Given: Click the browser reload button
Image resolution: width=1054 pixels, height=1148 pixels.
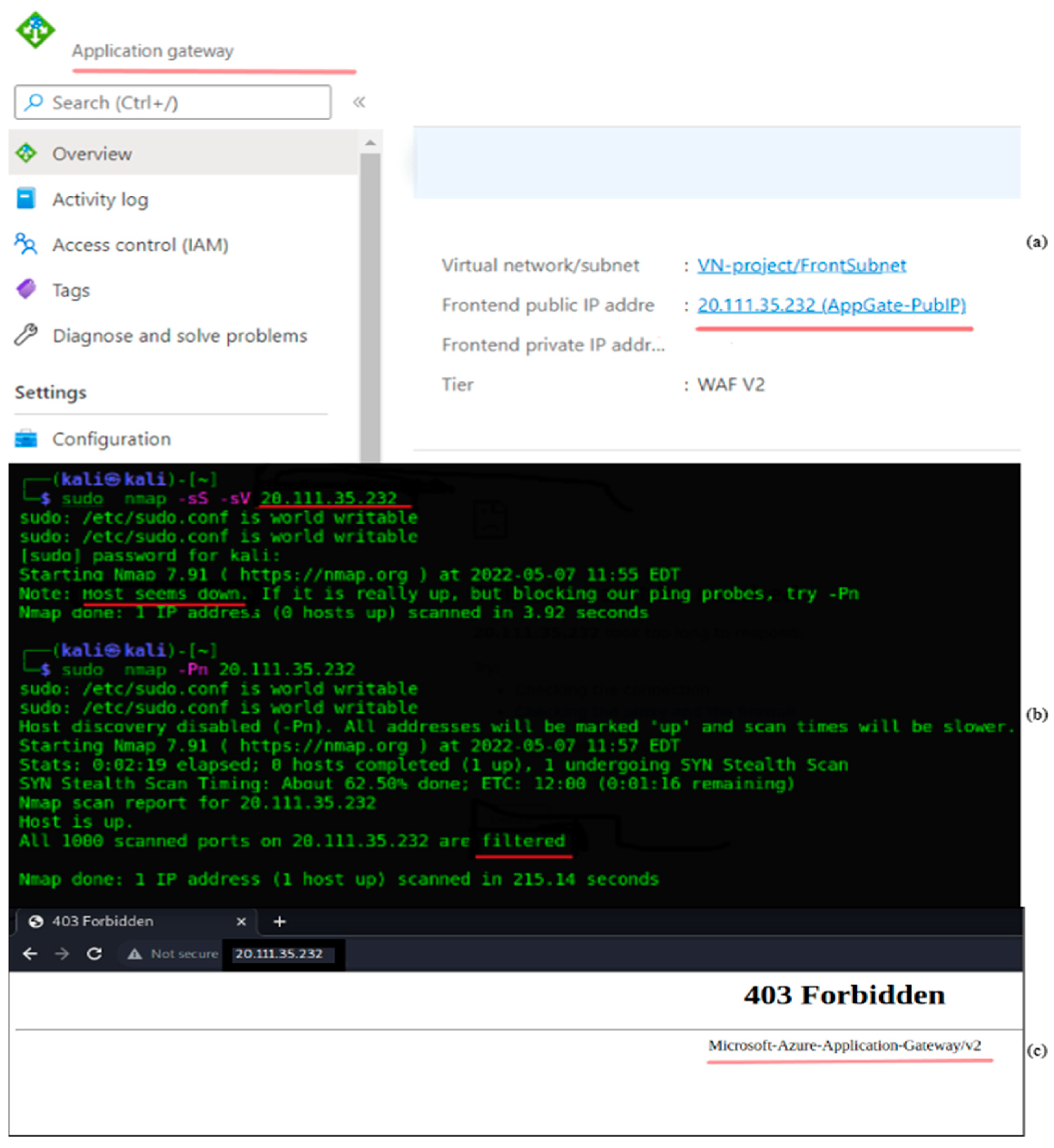Looking at the screenshot, I should pos(95,953).
